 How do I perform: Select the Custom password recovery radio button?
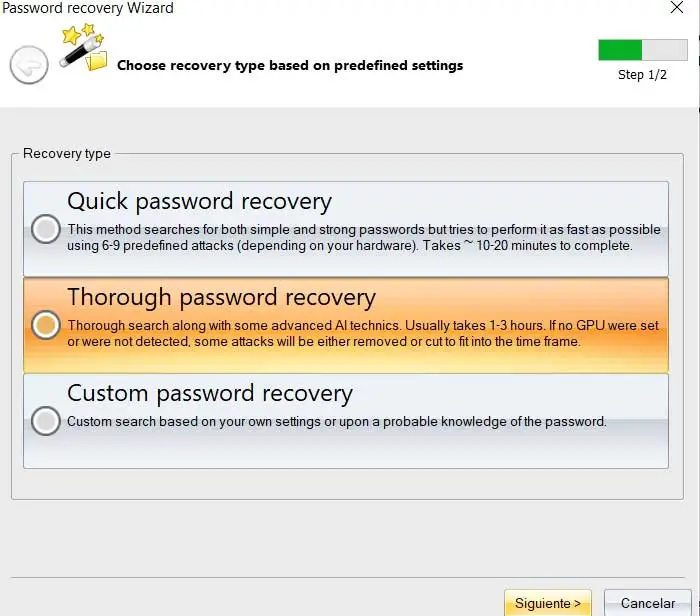(45, 421)
